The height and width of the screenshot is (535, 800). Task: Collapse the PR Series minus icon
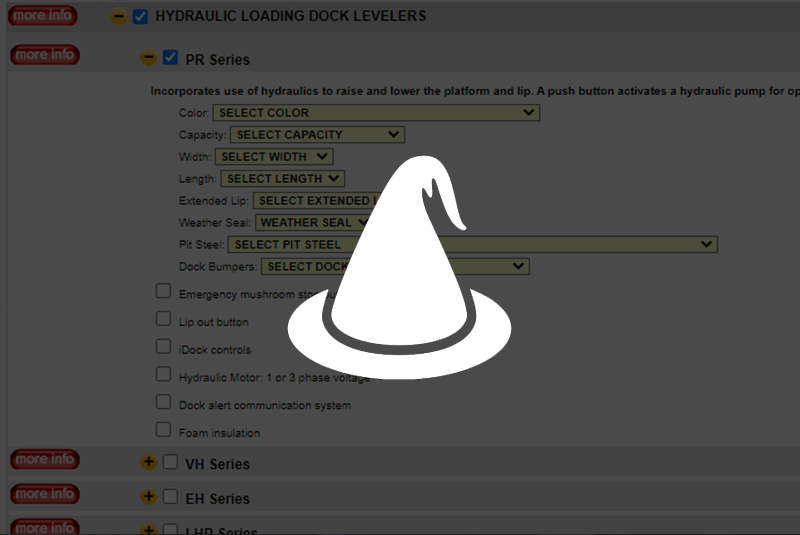pos(148,58)
